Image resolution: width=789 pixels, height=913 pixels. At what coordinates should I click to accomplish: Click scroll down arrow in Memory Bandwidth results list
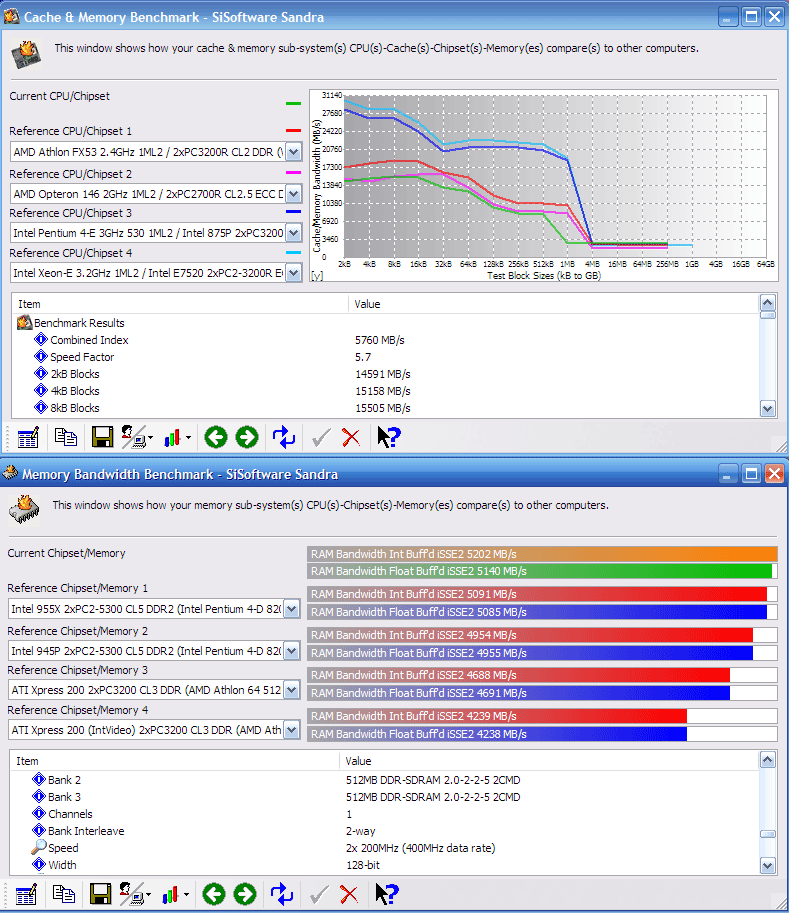click(767, 866)
